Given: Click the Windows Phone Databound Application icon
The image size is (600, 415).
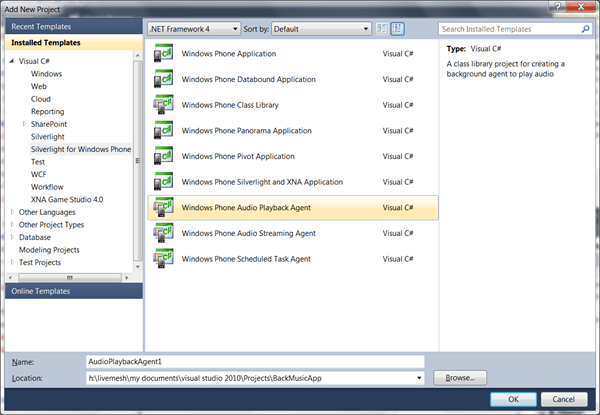Looking at the screenshot, I should point(163,79).
